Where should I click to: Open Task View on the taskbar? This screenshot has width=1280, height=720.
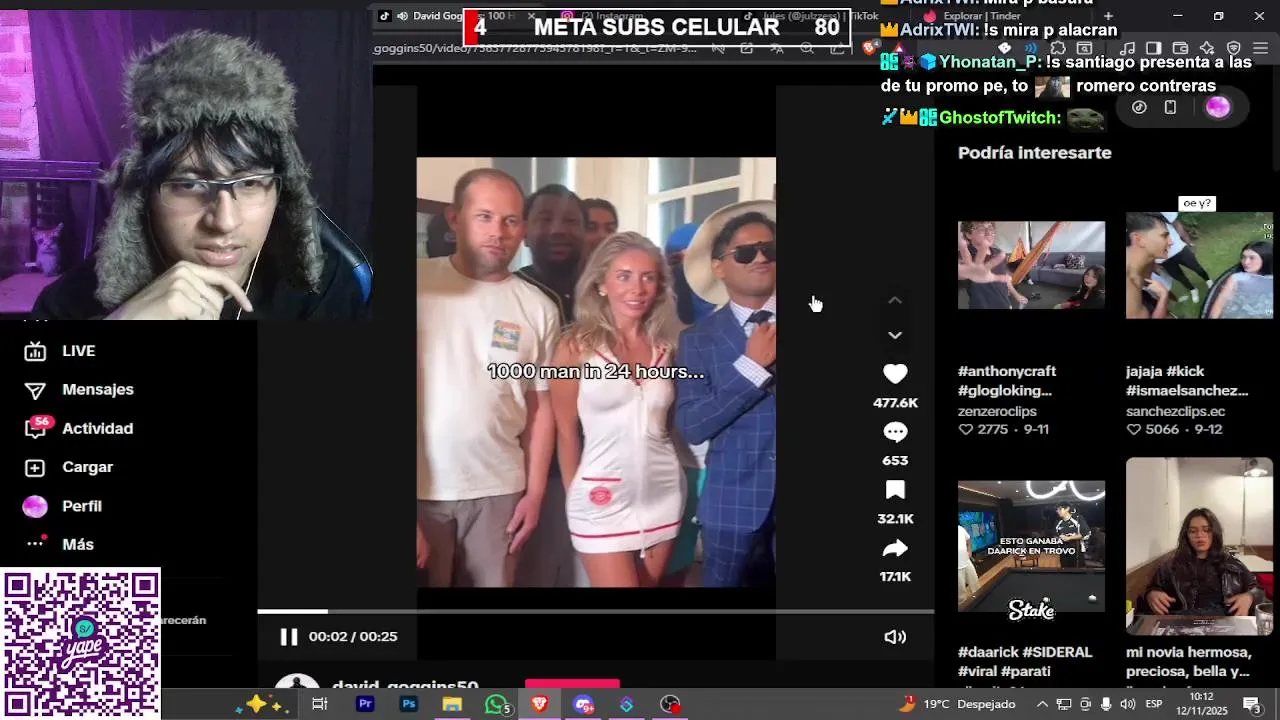320,704
